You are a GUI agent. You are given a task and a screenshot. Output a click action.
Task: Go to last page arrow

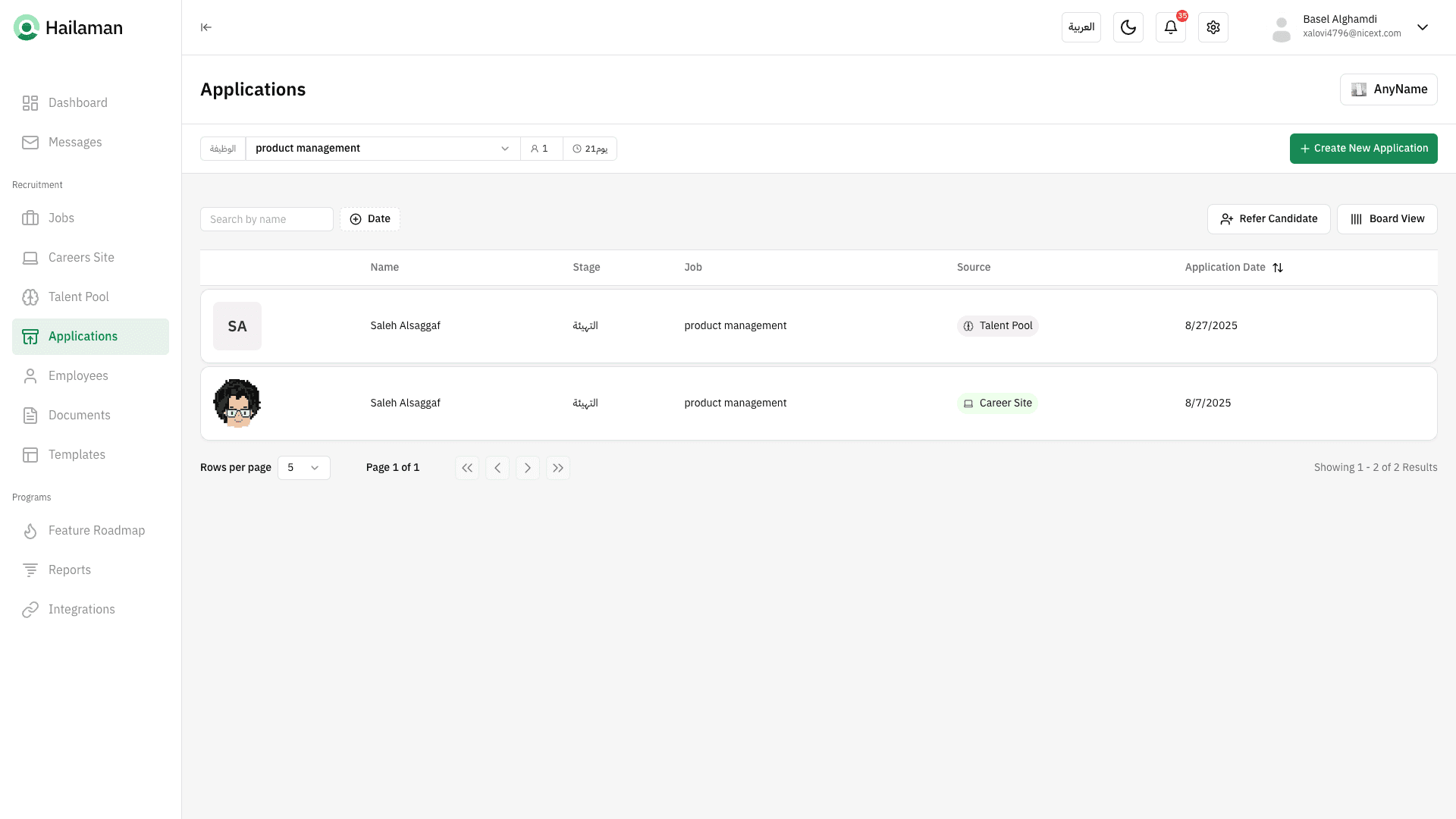[x=557, y=468]
